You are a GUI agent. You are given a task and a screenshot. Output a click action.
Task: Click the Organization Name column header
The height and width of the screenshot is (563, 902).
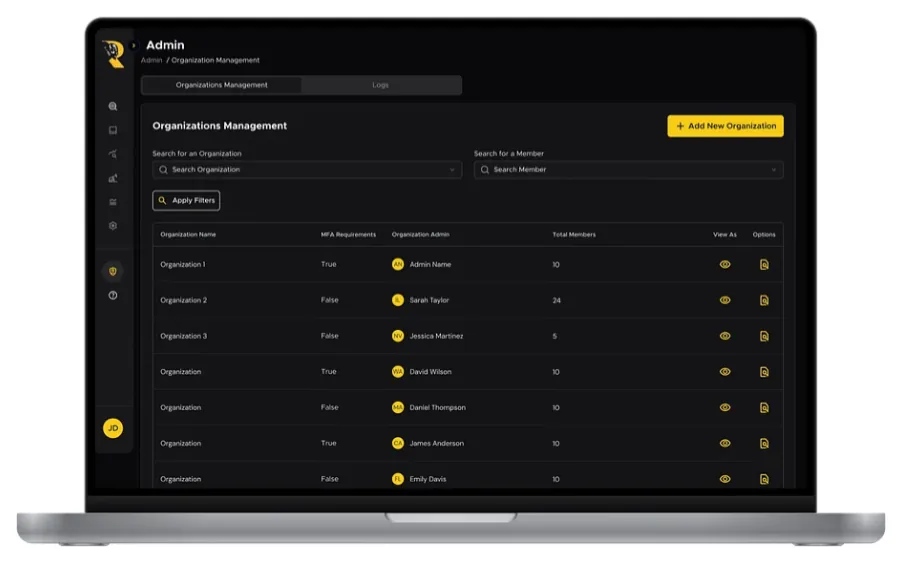188,235
